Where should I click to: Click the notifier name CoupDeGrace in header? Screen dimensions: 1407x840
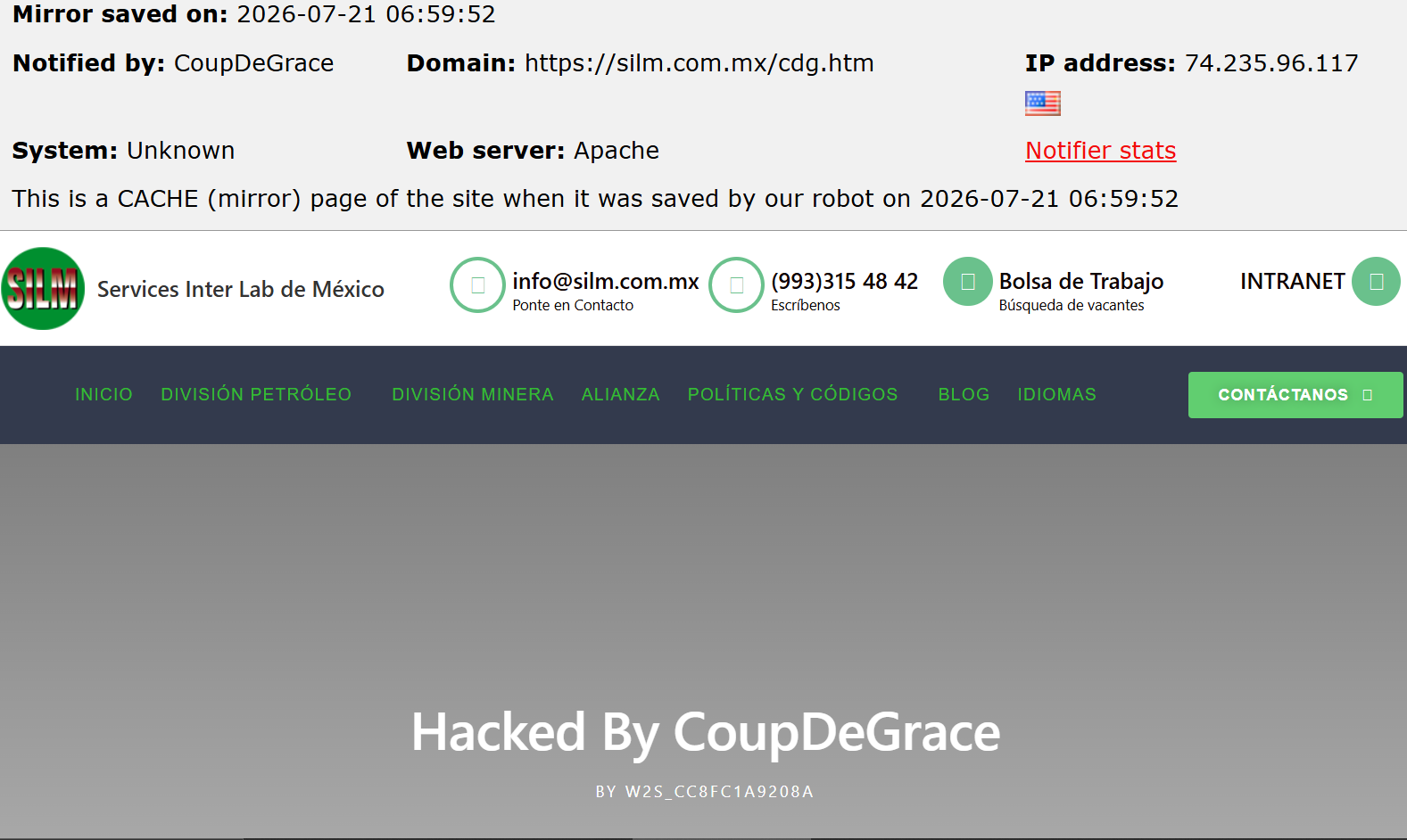click(x=253, y=63)
